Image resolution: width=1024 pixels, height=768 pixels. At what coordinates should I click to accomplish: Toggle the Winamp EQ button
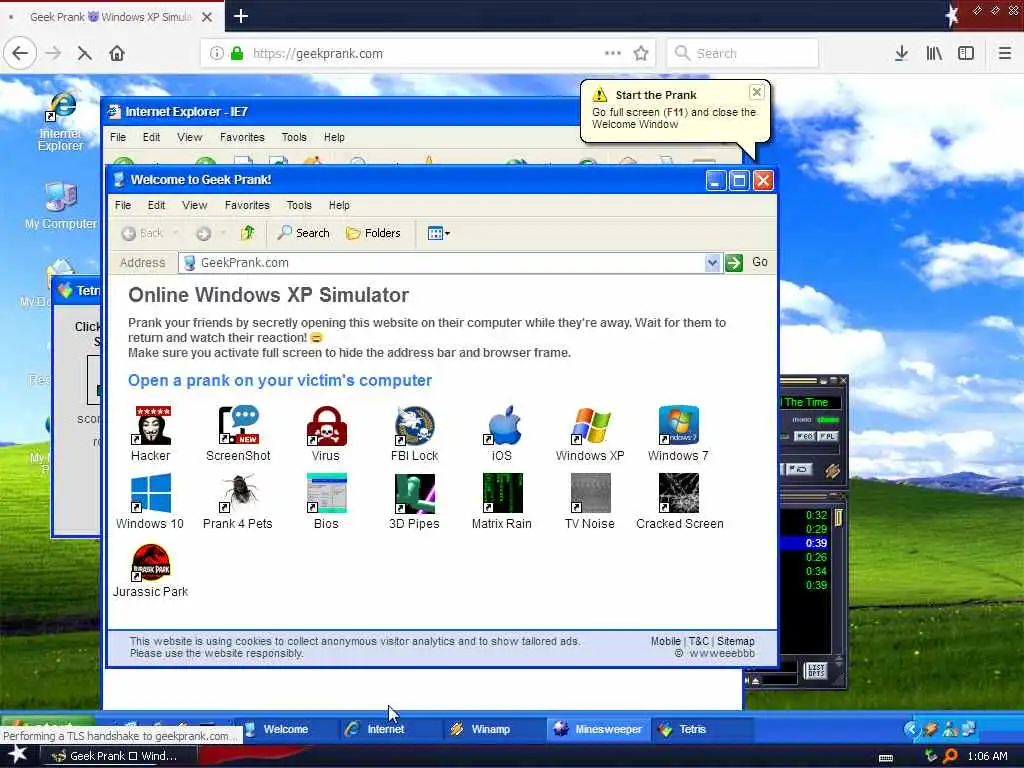pyautogui.click(x=805, y=436)
